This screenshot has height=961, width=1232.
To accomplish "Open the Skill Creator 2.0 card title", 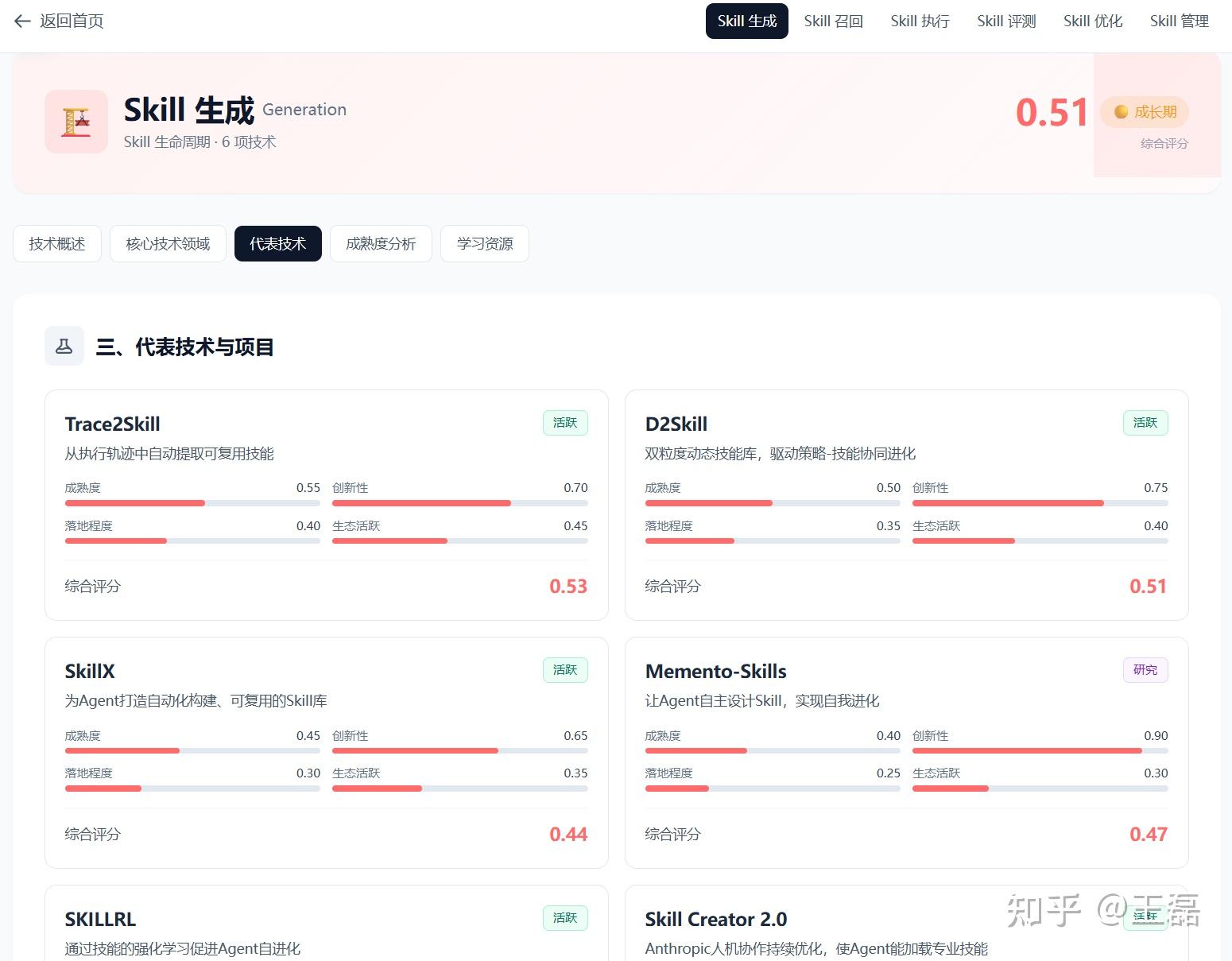I will [x=716, y=920].
